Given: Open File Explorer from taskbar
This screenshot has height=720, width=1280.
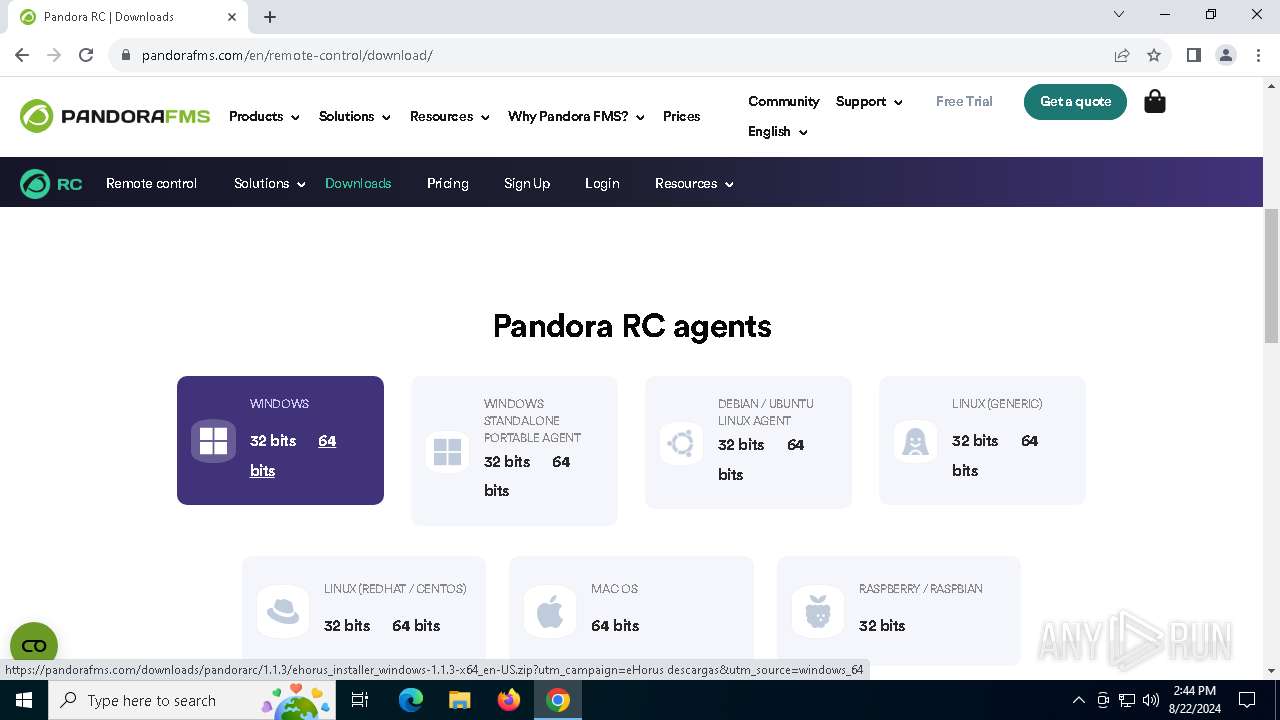Looking at the screenshot, I should coord(460,700).
